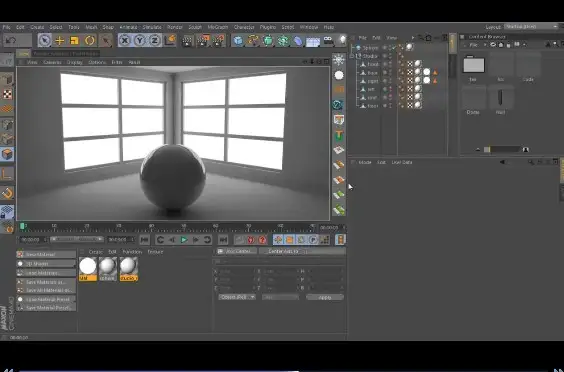Screen dimensions: 564x372
Task: Add a Cube primitive from the toolbar
Action: pos(238,41)
